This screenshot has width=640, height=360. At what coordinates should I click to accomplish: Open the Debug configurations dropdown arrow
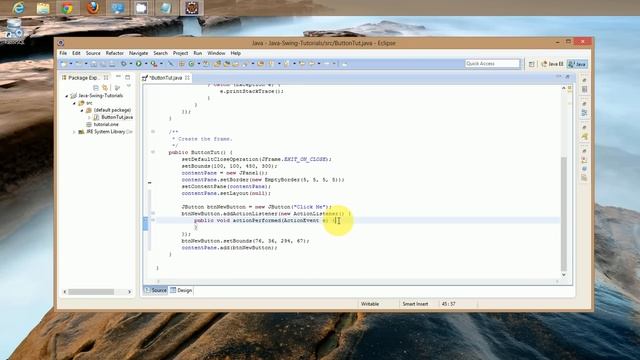tap(131, 64)
